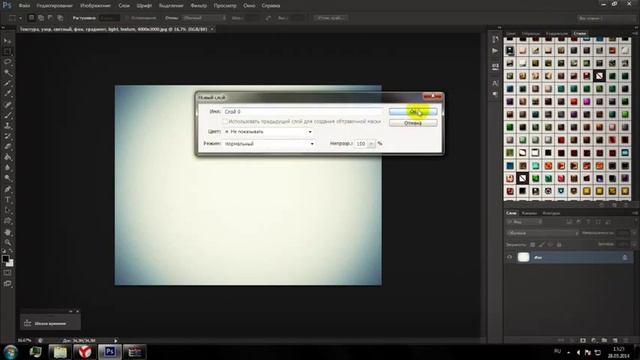640x360 pixels.
Task: Click Delete layer trash icon in Layers panel
Action: pos(626,340)
